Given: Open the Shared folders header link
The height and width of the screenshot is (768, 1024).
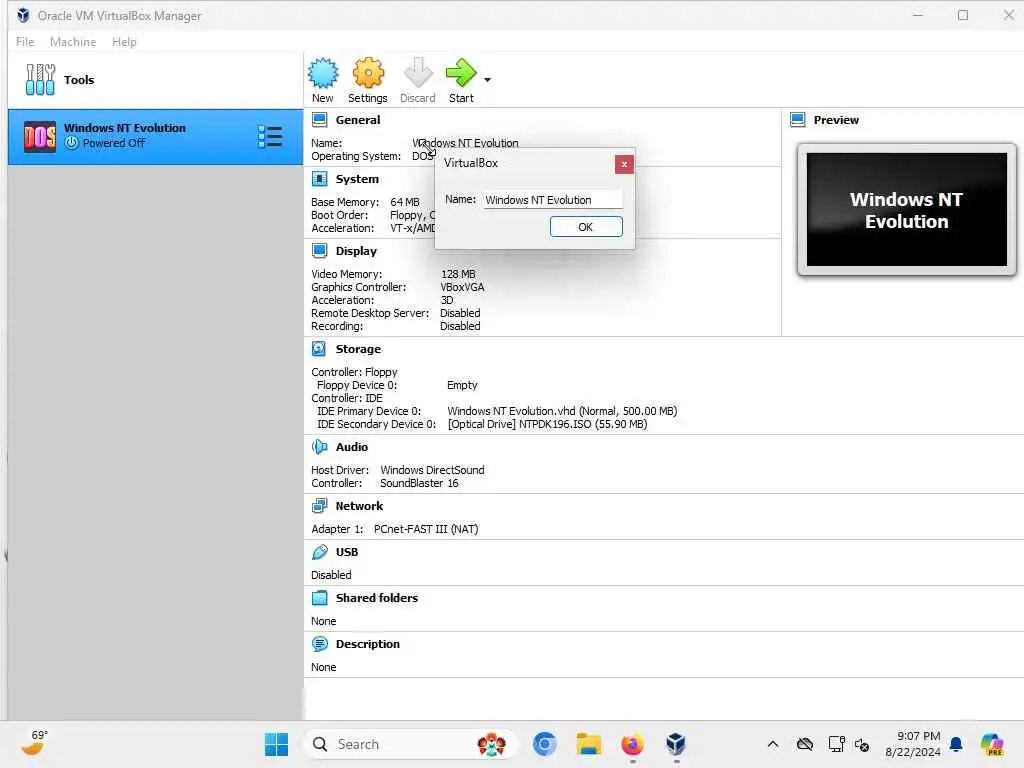Looking at the screenshot, I should 377,598.
